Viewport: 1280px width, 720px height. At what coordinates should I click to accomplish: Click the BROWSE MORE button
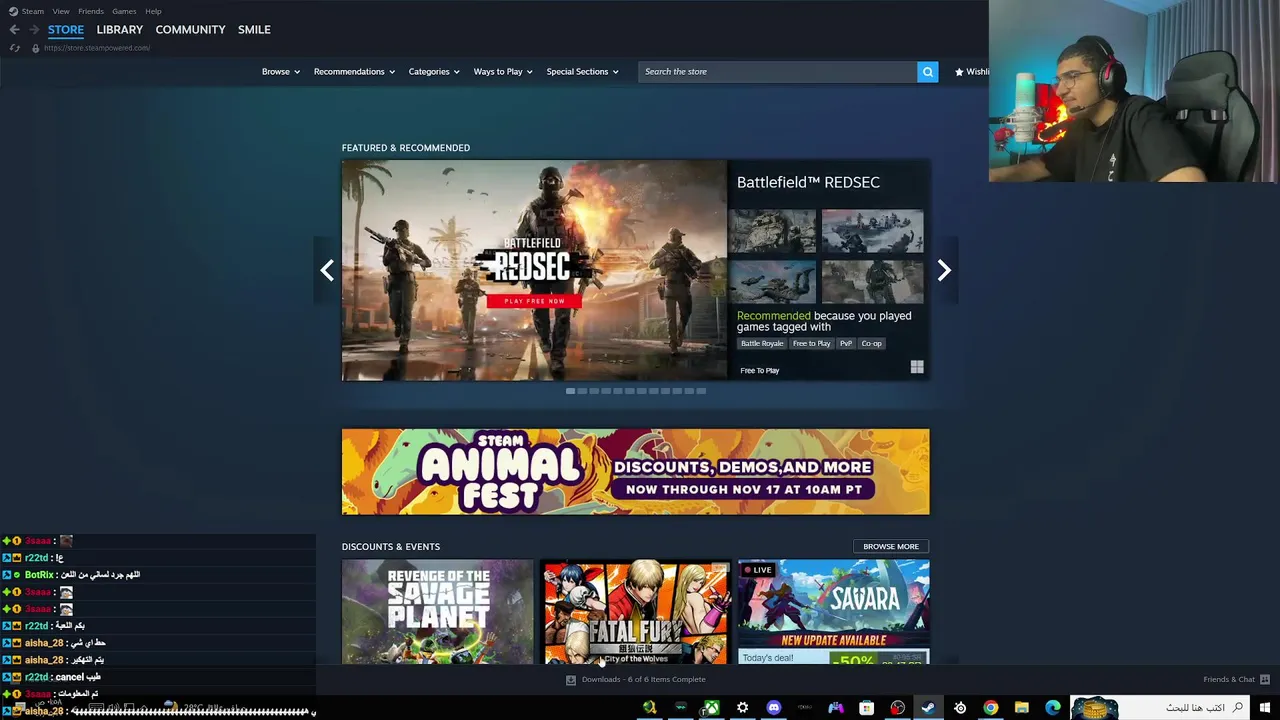[x=891, y=547]
